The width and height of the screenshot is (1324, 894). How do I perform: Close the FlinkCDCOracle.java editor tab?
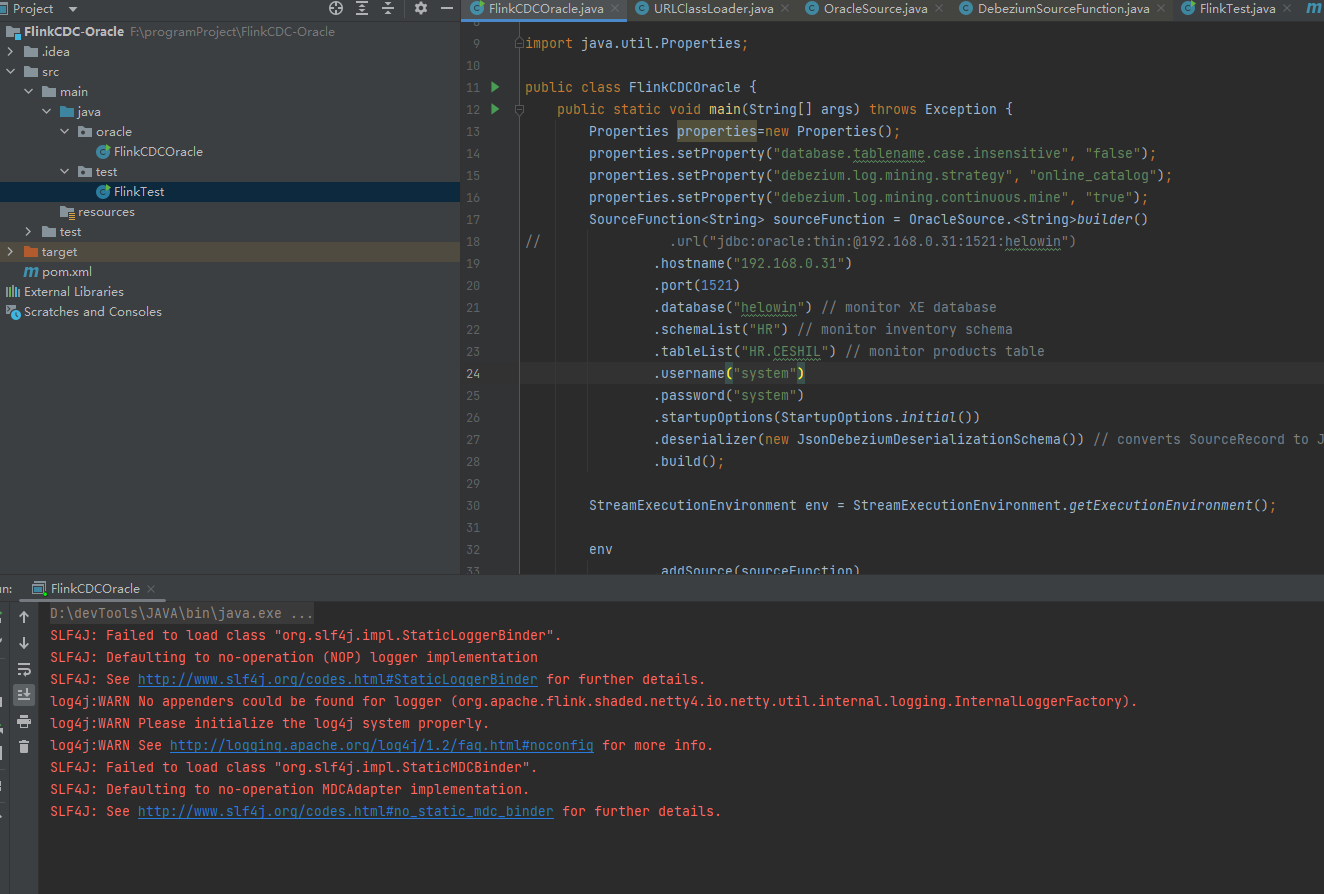pyautogui.click(x=614, y=9)
